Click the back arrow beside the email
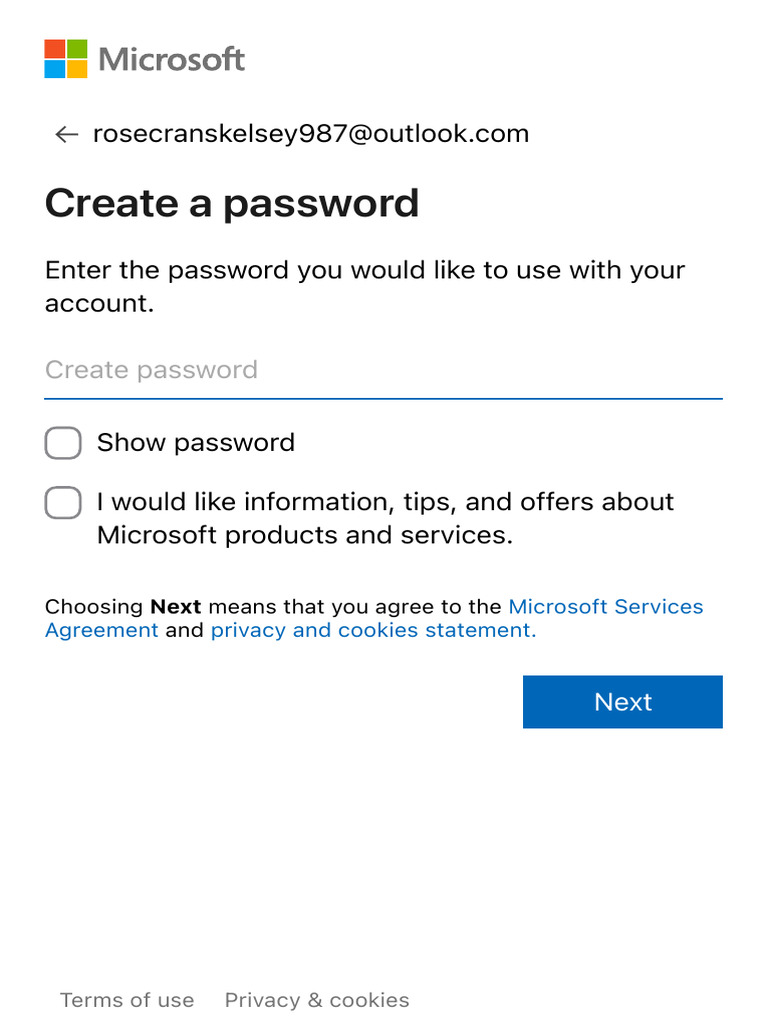The width and height of the screenshot is (768, 1024). [66, 135]
